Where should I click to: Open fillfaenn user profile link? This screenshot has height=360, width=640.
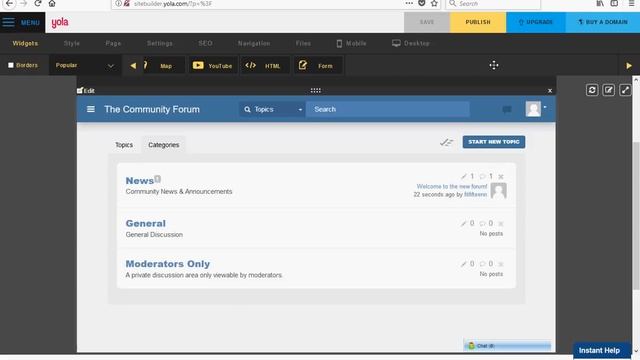coord(476,195)
